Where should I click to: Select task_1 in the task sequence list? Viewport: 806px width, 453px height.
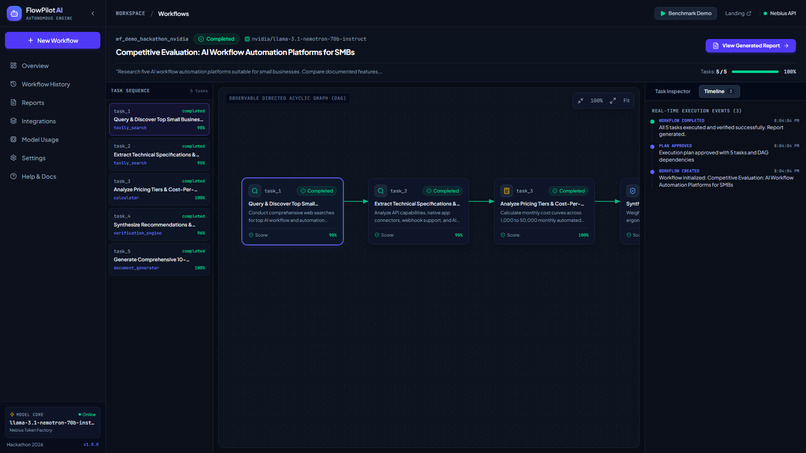point(159,119)
